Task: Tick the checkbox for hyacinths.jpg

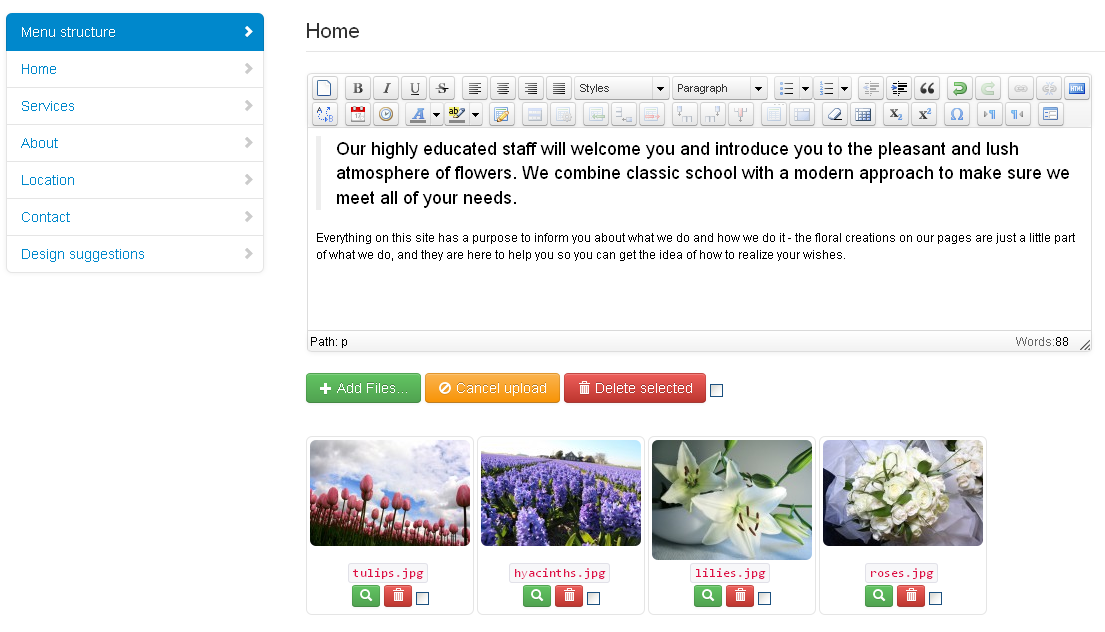Action: tap(593, 598)
